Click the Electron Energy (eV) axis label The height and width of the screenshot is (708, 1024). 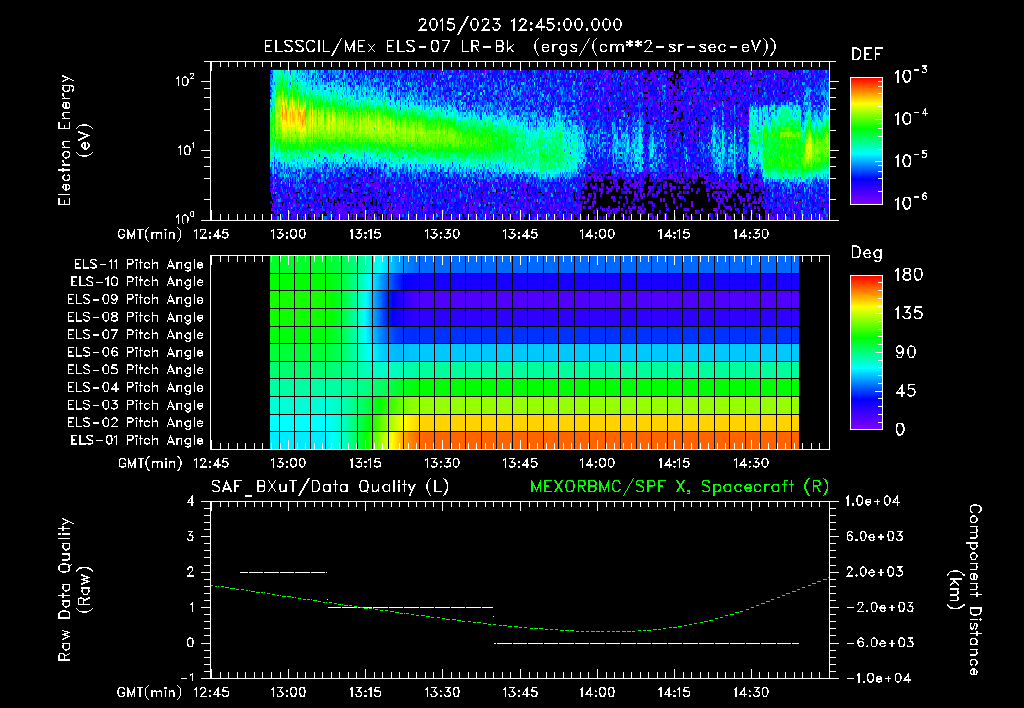(74, 140)
